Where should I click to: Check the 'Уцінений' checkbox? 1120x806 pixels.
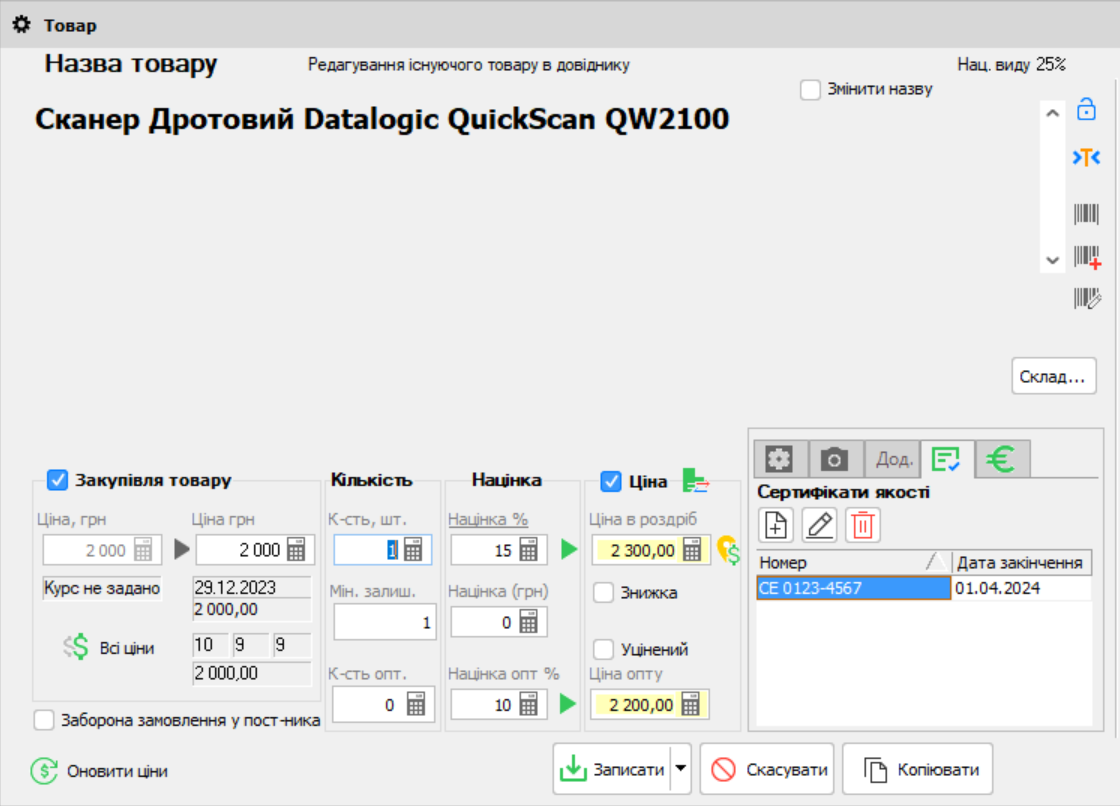(x=604, y=650)
